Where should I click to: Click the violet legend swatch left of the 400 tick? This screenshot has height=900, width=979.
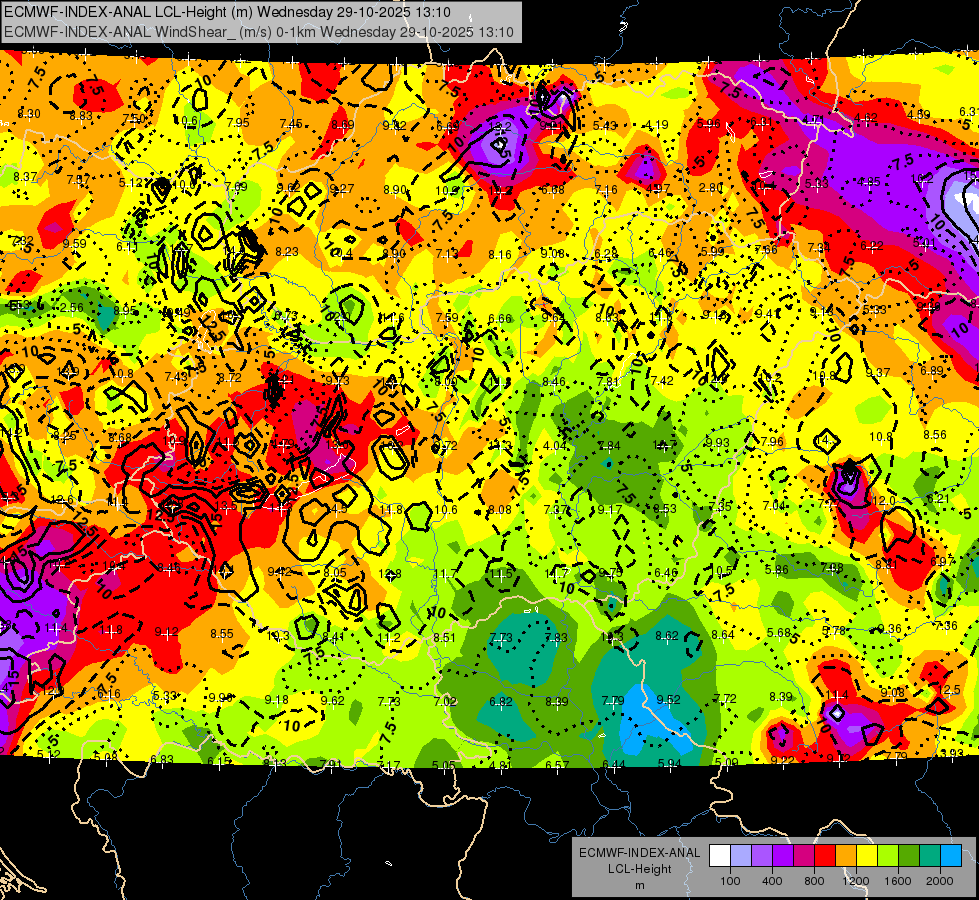tap(762, 856)
